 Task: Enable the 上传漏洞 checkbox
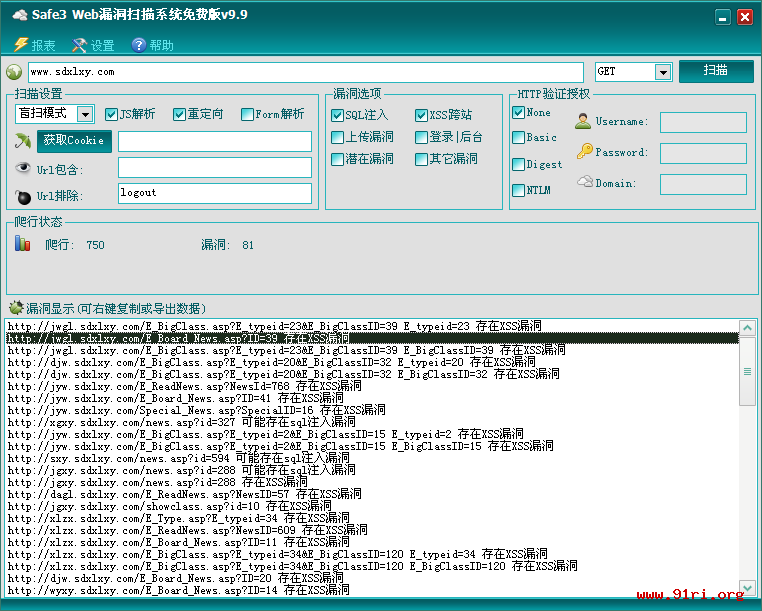point(337,137)
